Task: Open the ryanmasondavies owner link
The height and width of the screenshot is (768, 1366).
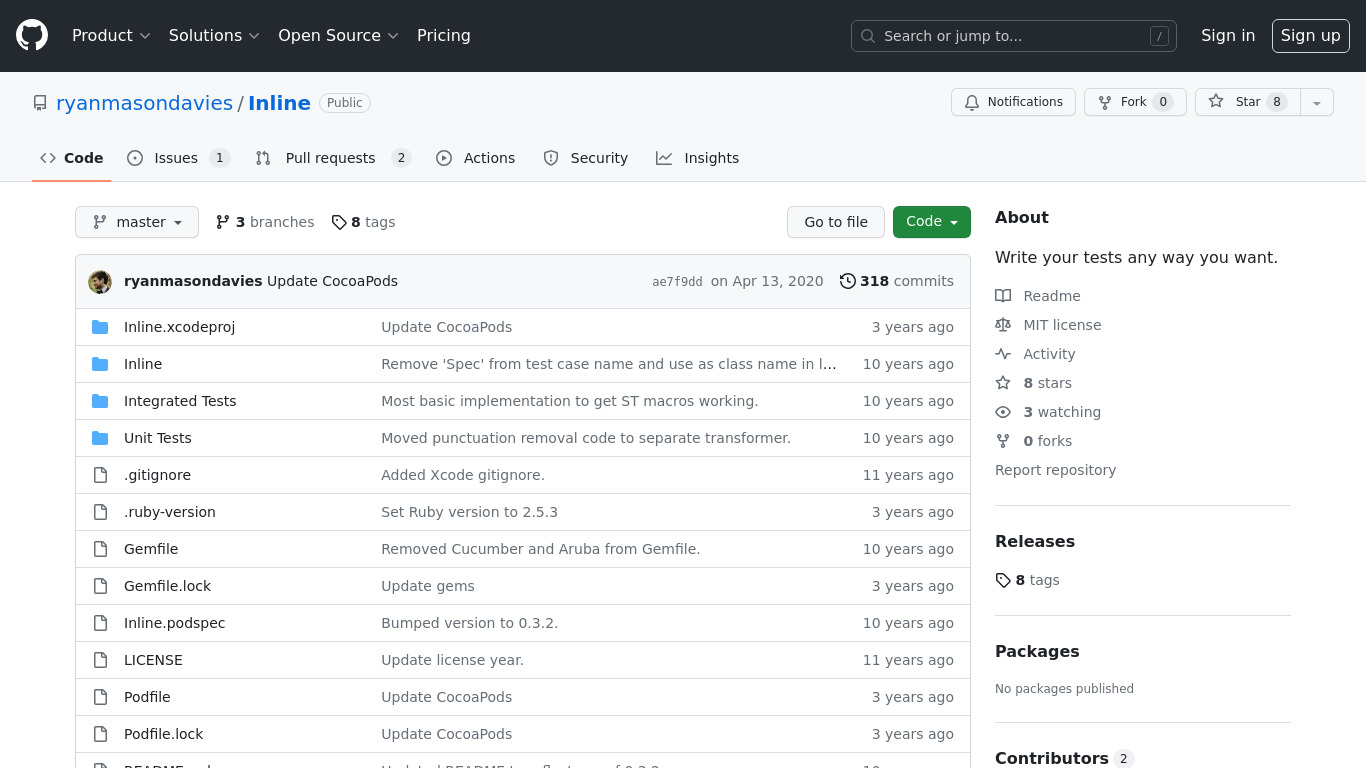Action: coord(144,103)
